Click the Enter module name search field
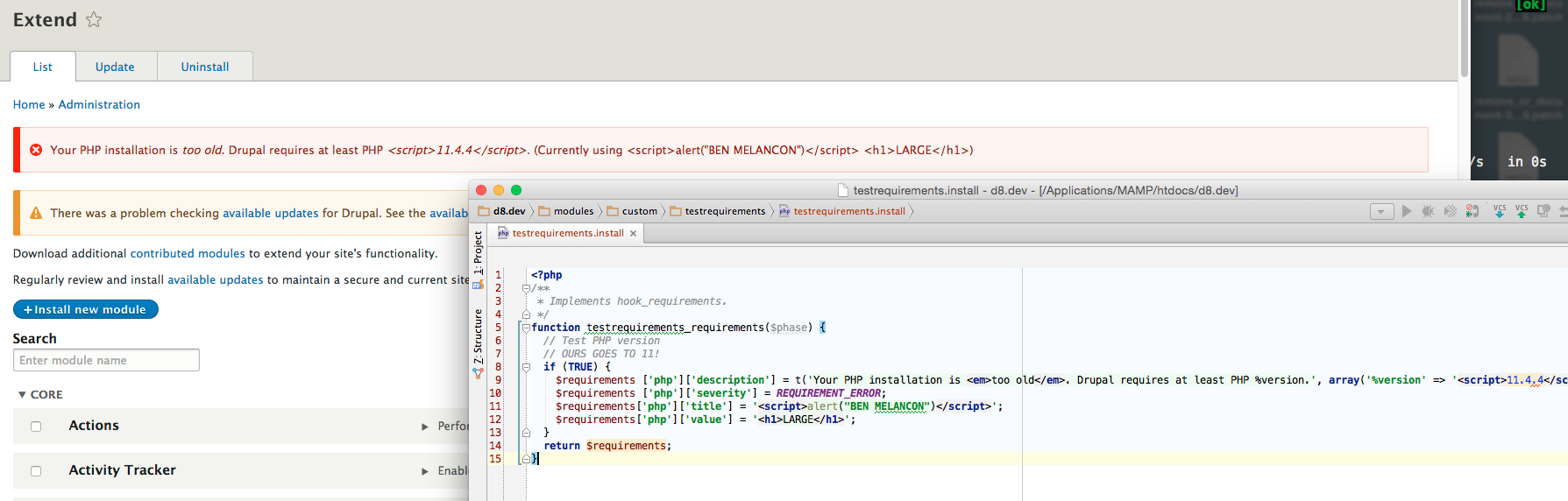The height and width of the screenshot is (501, 1568). 106,360
